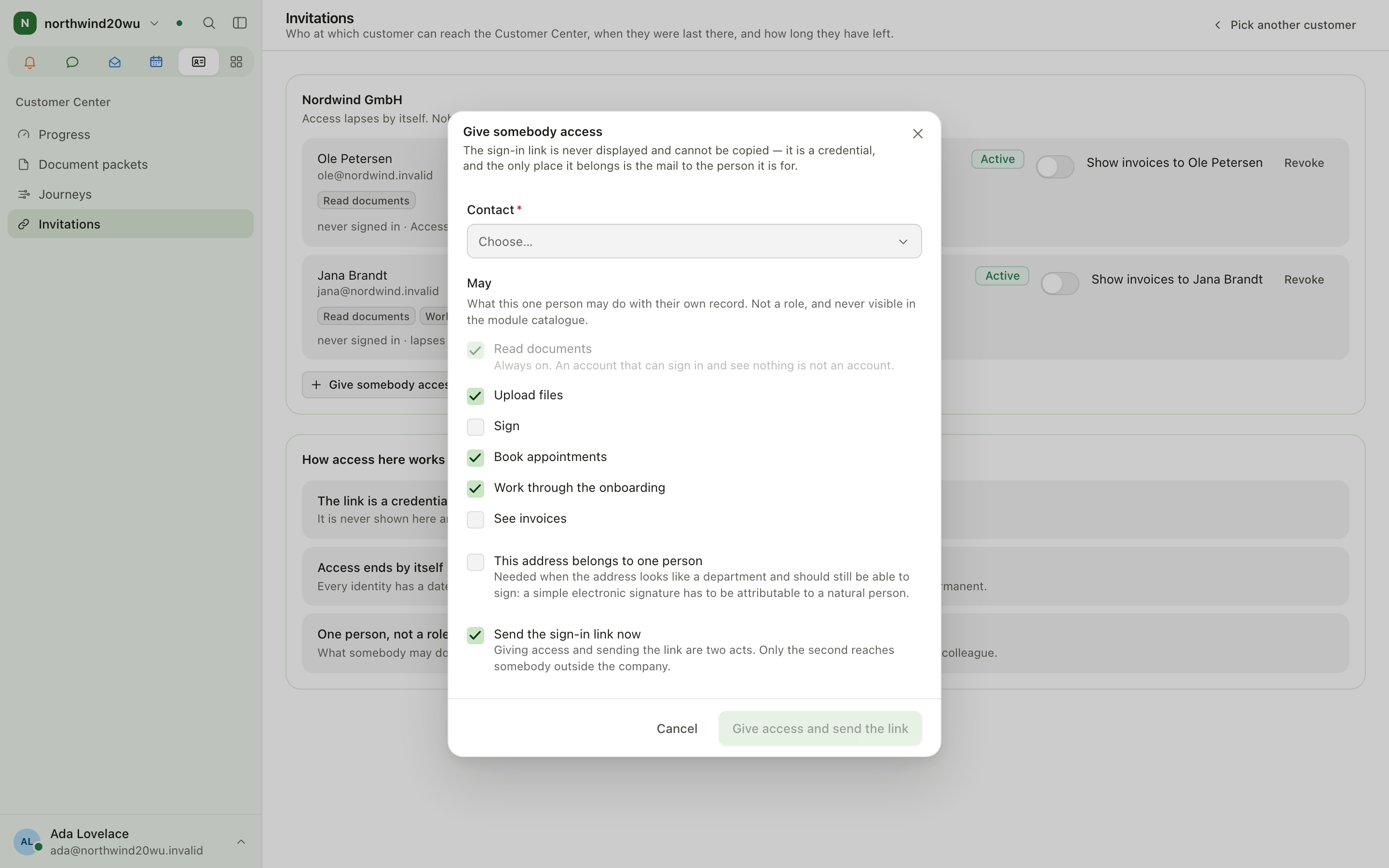Click the green status dot beside workspace

tap(179, 23)
